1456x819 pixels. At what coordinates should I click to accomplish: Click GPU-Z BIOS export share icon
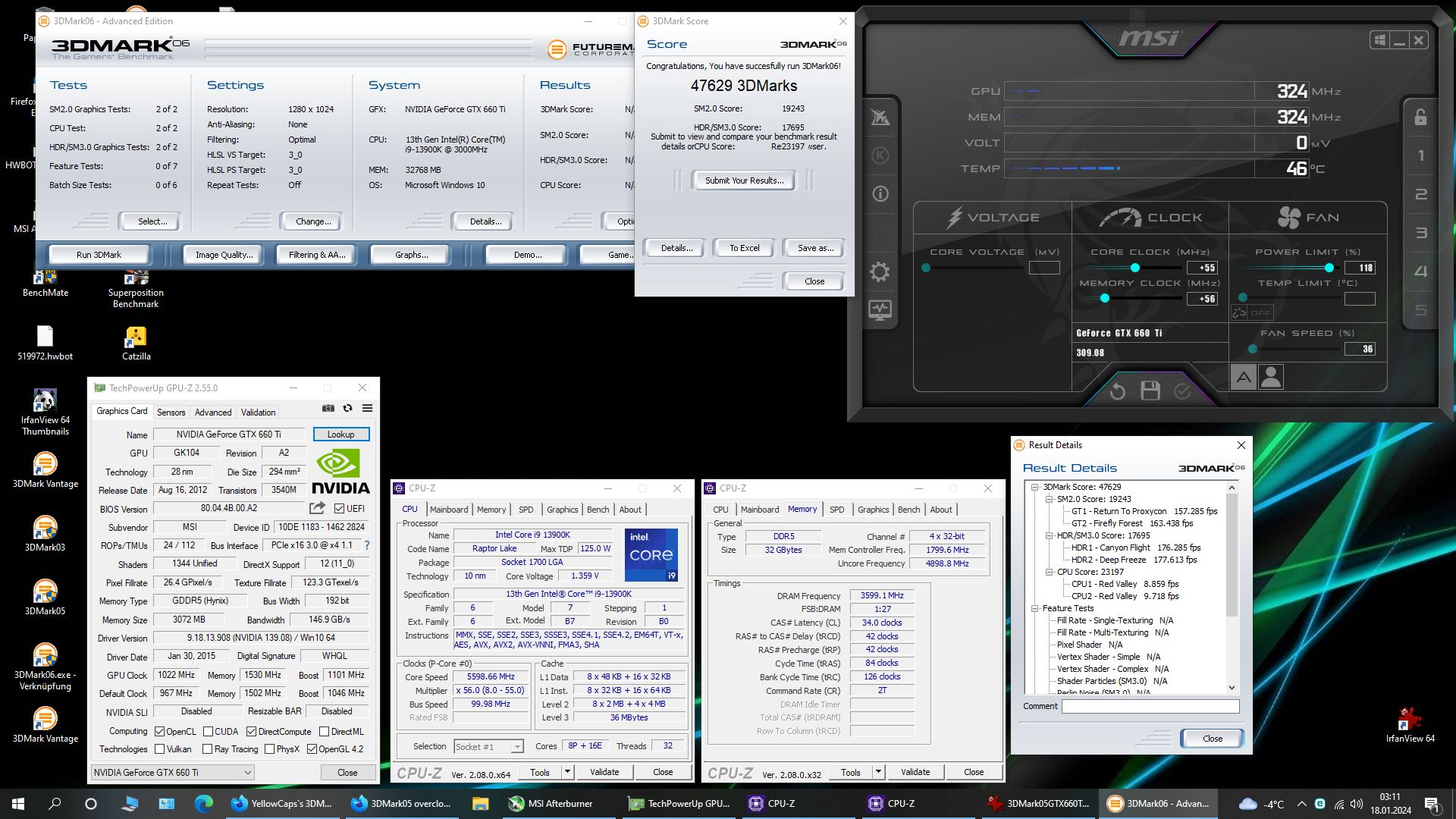(x=317, y=508)
